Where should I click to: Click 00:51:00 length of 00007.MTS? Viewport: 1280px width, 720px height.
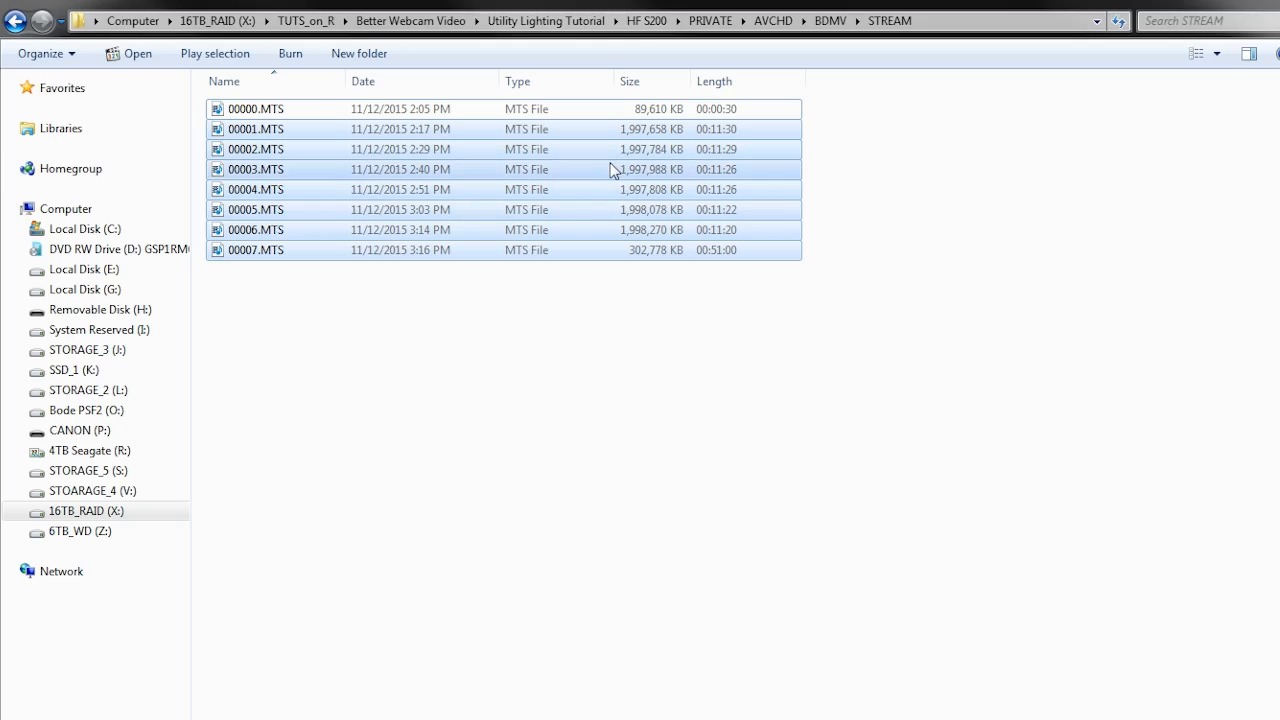[716, 250]
